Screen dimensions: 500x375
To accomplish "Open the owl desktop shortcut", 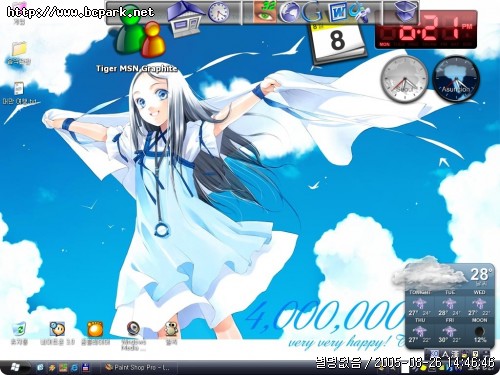I will point(171,329).
